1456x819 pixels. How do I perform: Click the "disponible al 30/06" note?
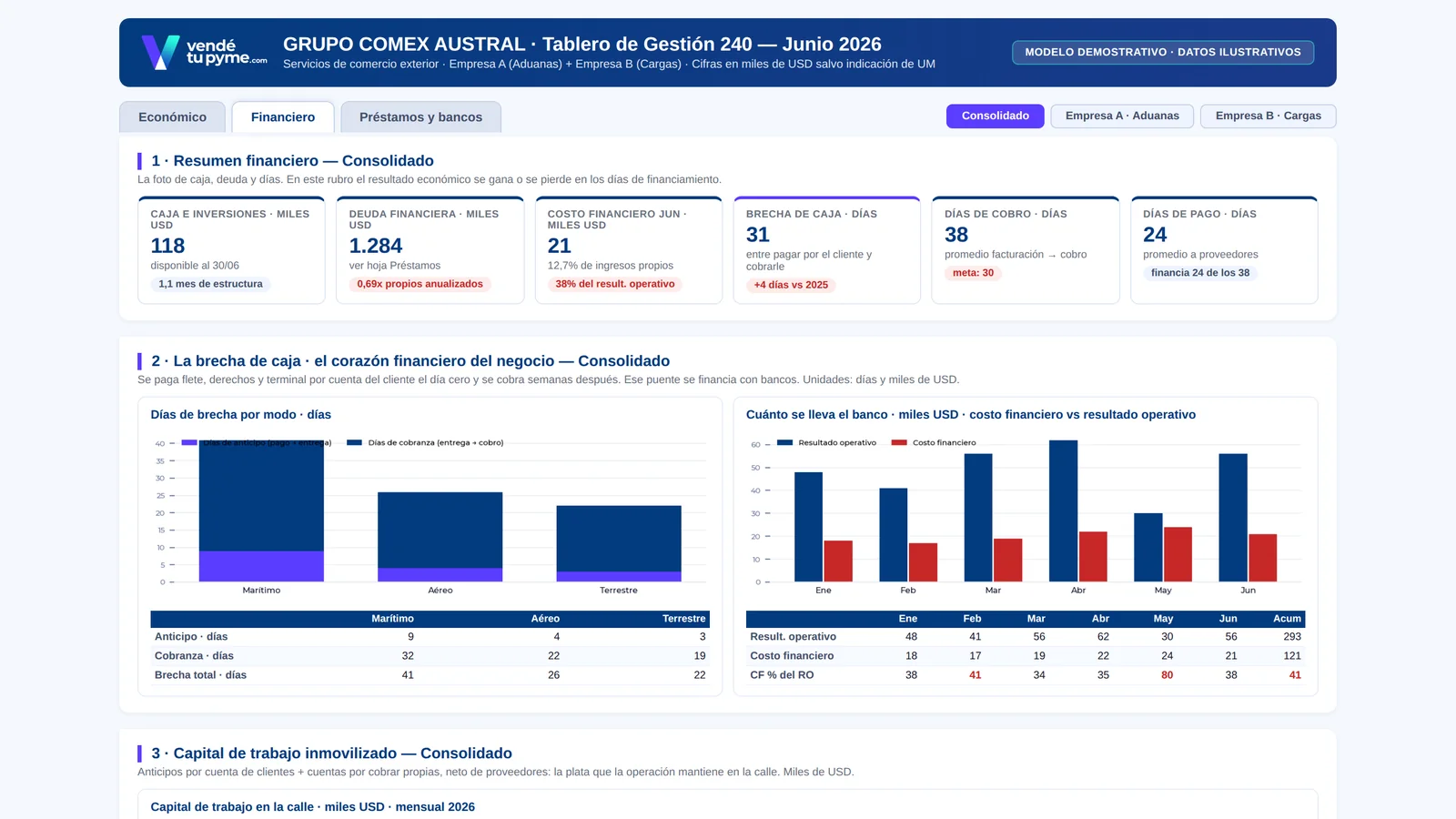coord(195,266)
